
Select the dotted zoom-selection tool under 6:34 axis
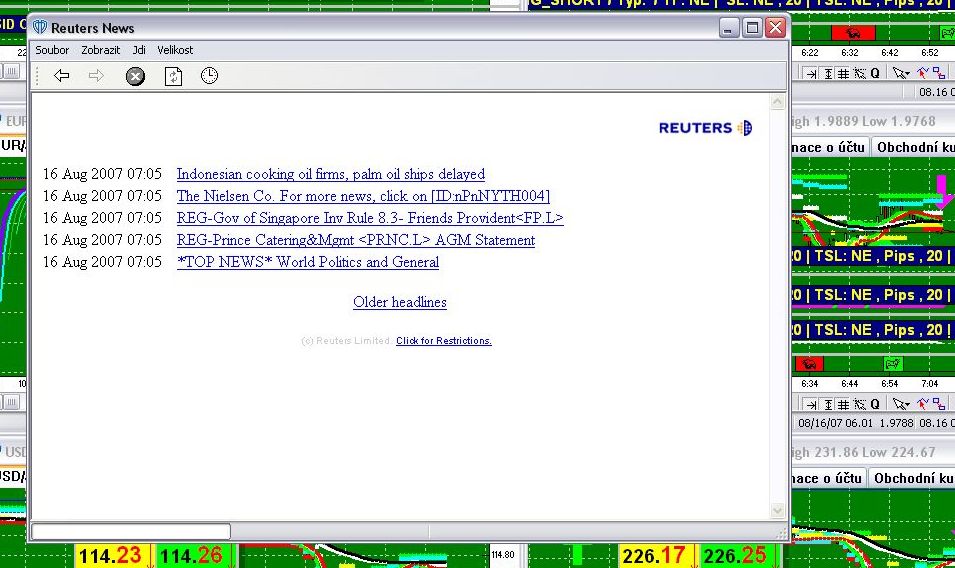tap(859, 404)
